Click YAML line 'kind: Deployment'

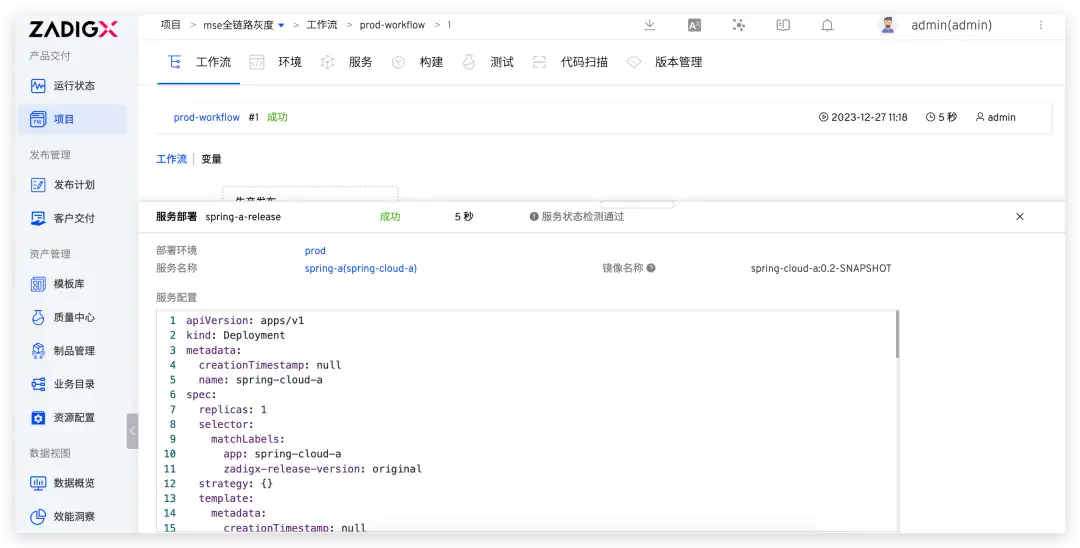point(236,335)
